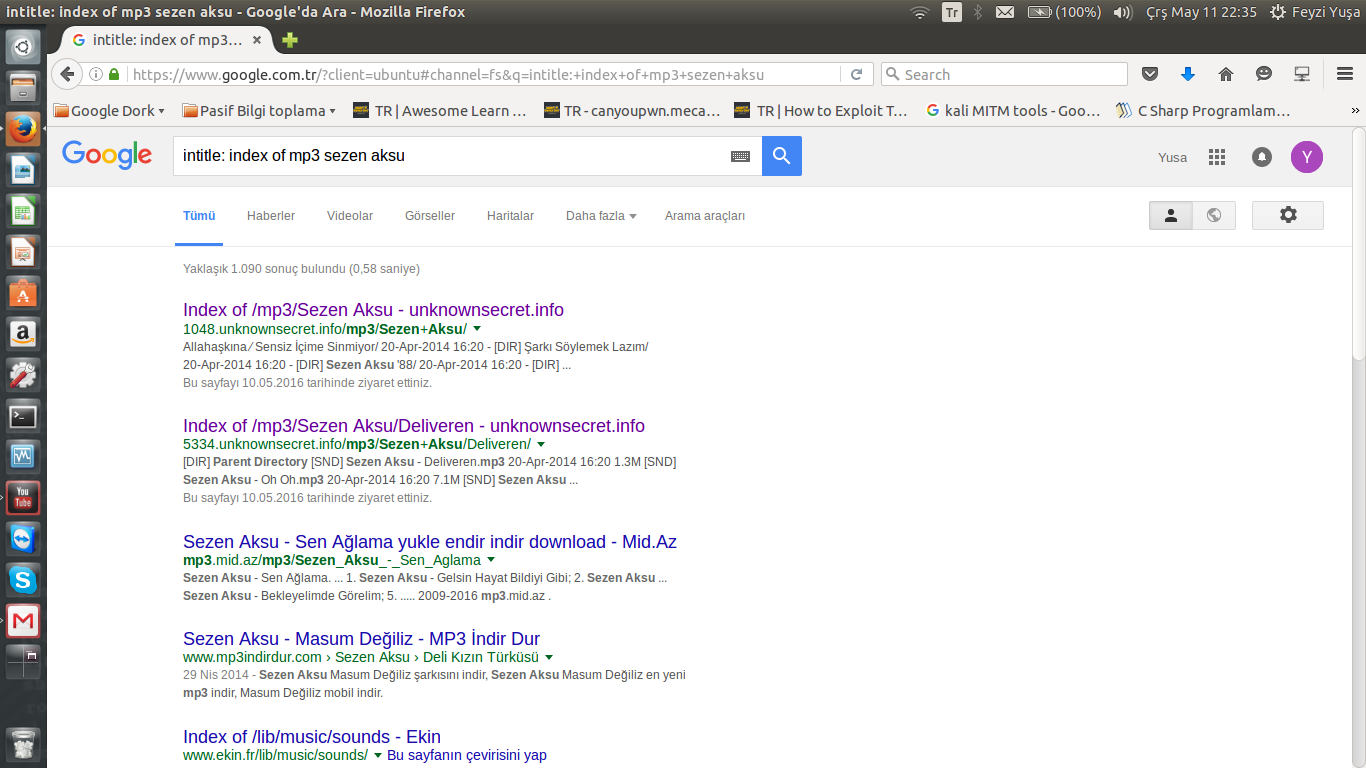Open Google notifications bell

(x=1262, y=157)
